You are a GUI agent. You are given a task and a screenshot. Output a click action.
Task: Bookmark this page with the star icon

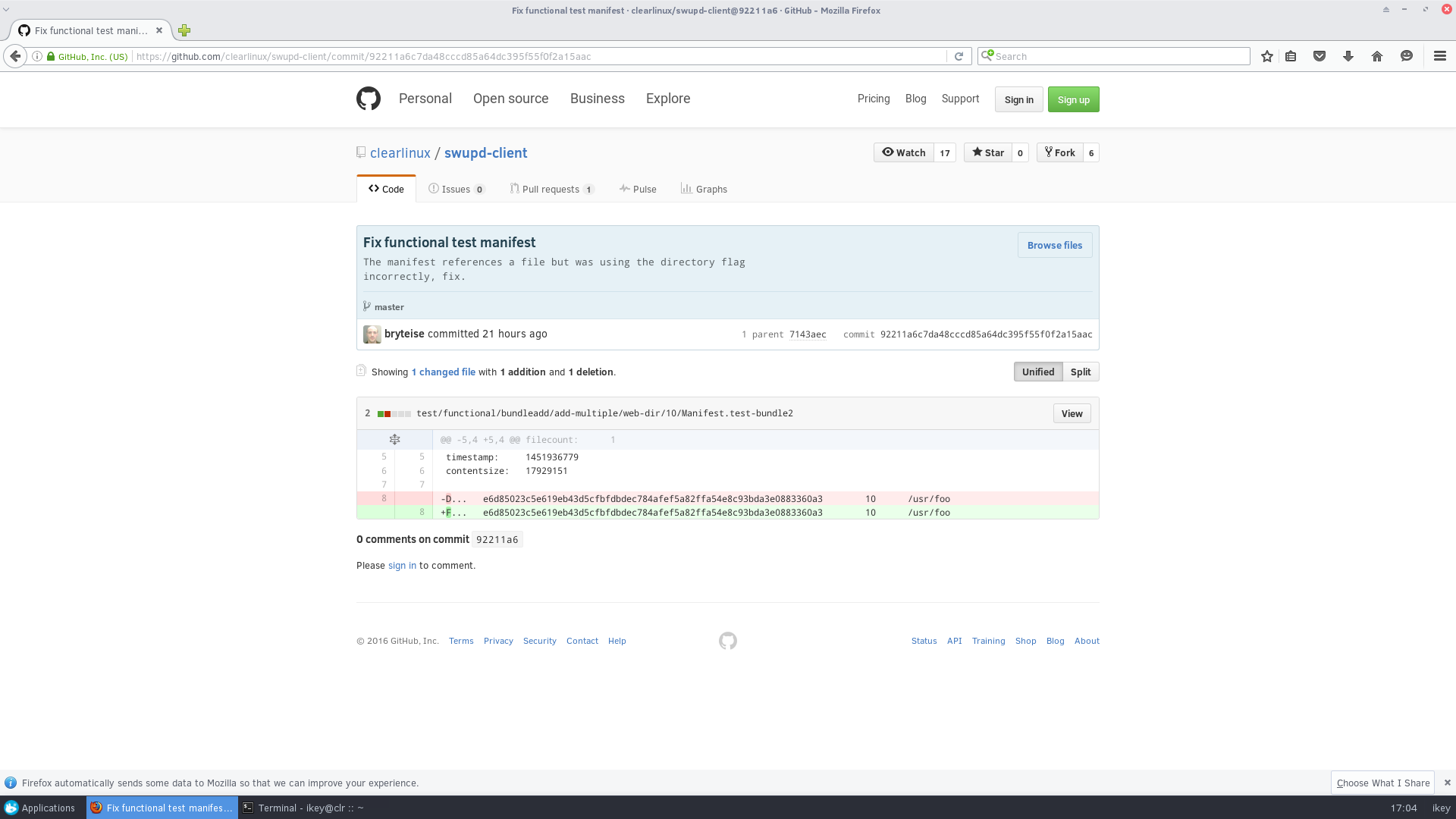[1267, 56]
